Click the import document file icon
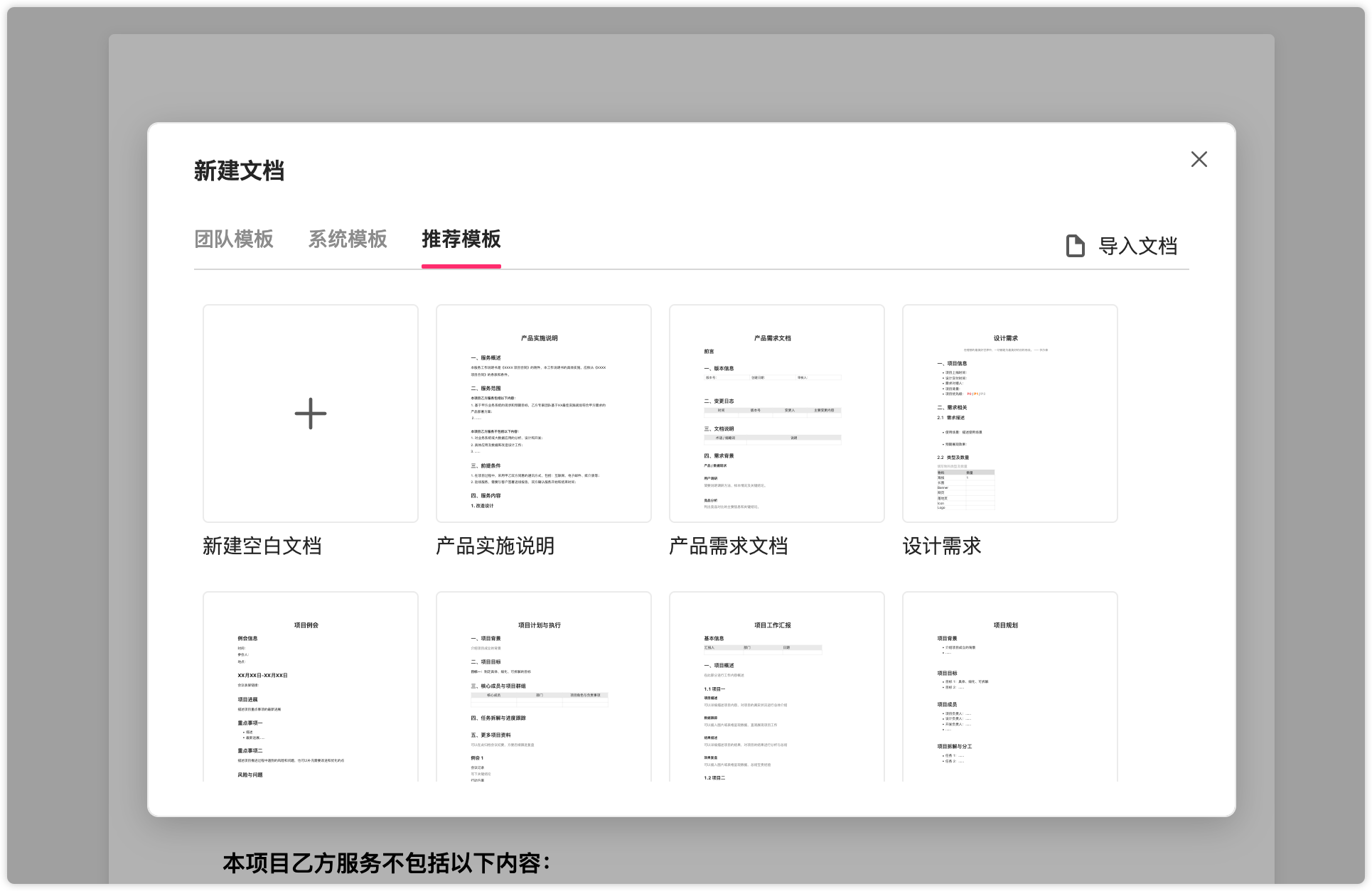Image resolution: width=1372 pixels, height=891 pixels. [1075, 246]
